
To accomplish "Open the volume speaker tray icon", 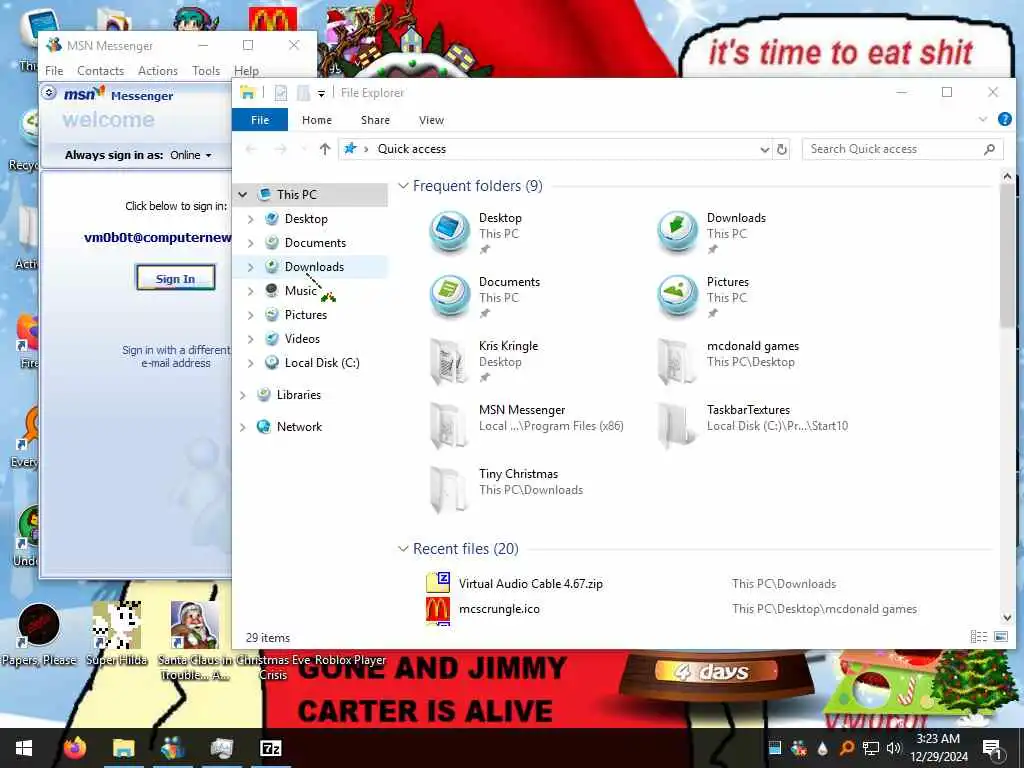I will [893, 748].
